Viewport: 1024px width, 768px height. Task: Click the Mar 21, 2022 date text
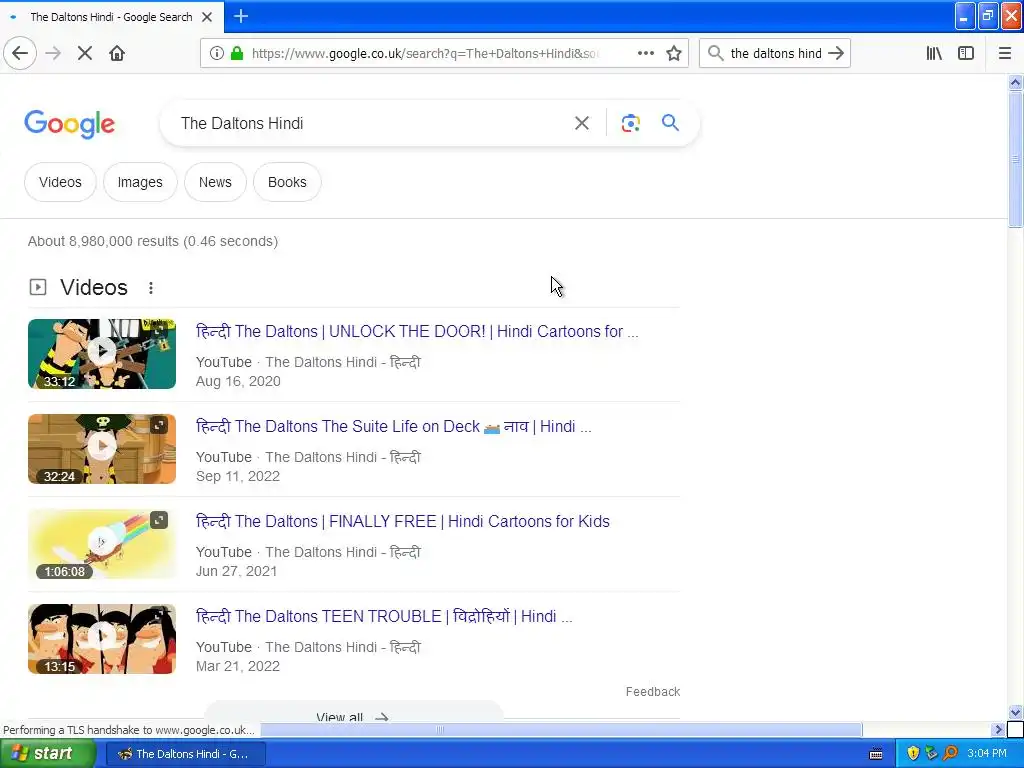[238, 666]
